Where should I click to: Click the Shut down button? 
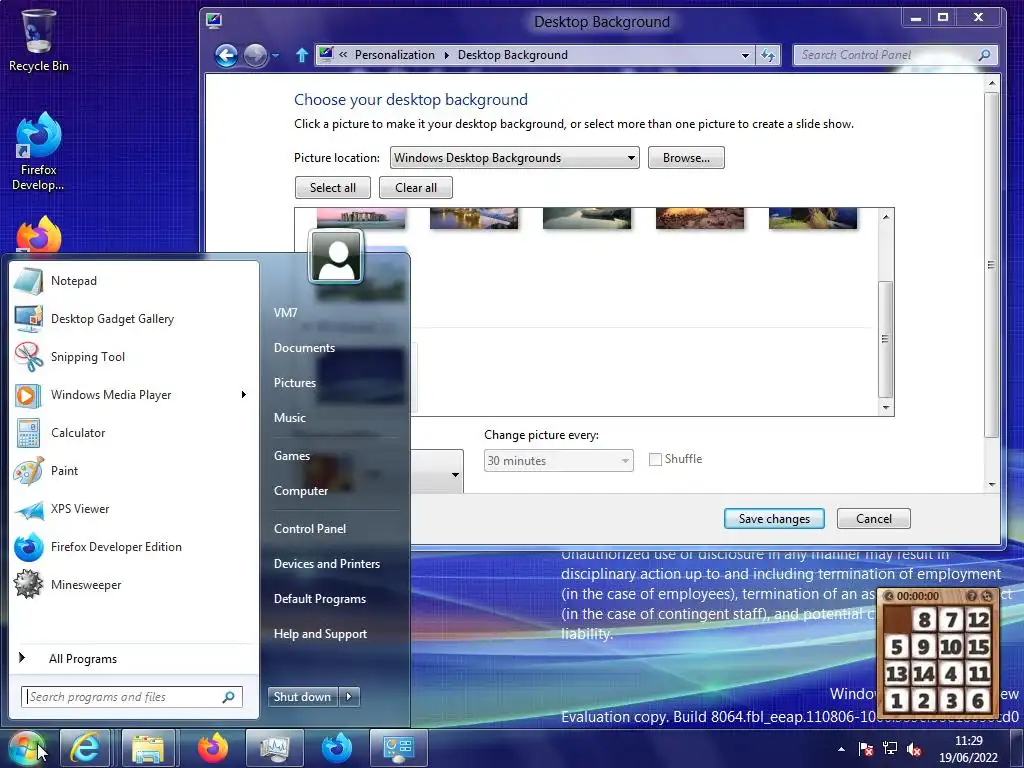click(x=303, y=697)
